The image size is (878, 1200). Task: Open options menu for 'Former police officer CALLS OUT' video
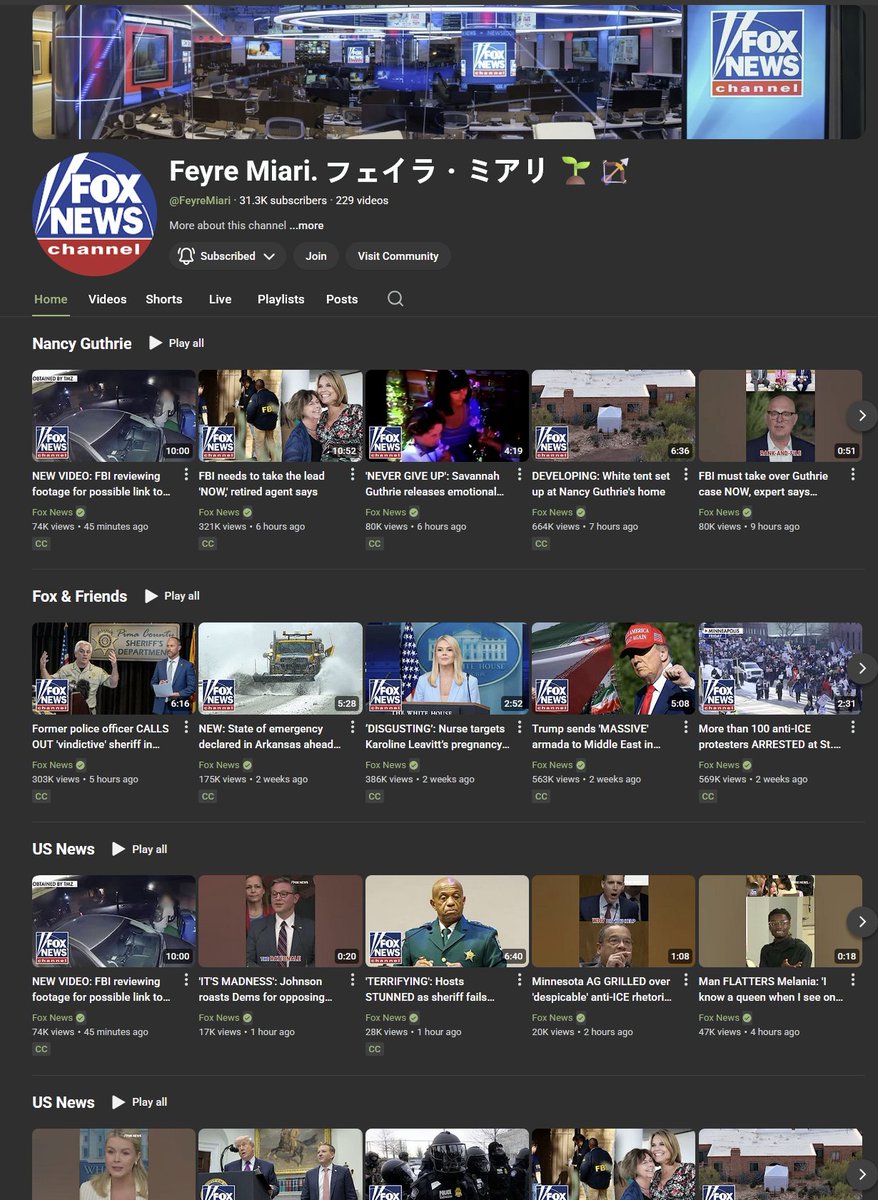[x=186, y=728]
